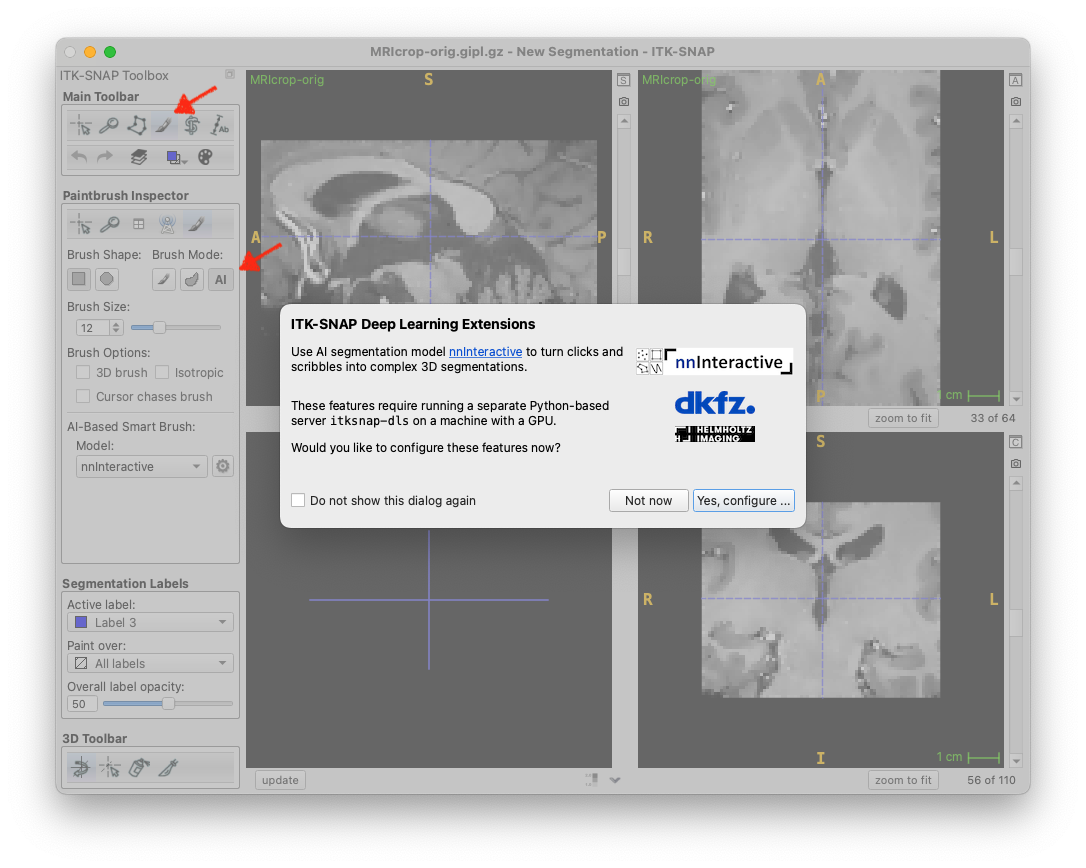Click the Brush Size spinner arrows
This screenshot has height=868, width=1086.
pos(116,328)
